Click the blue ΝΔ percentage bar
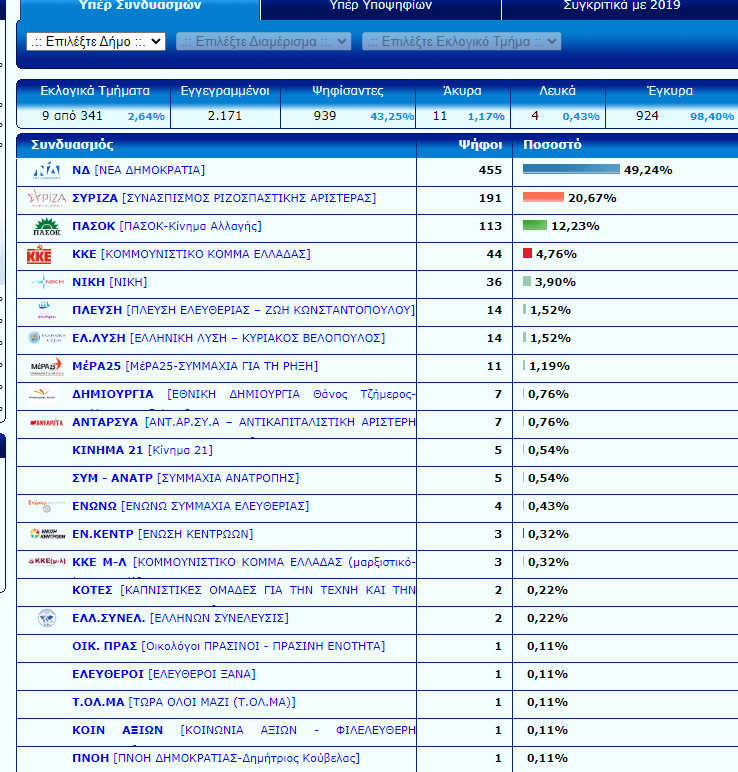Image resolution: width=738 pixels, height=772 pixels. click(570, 170)
